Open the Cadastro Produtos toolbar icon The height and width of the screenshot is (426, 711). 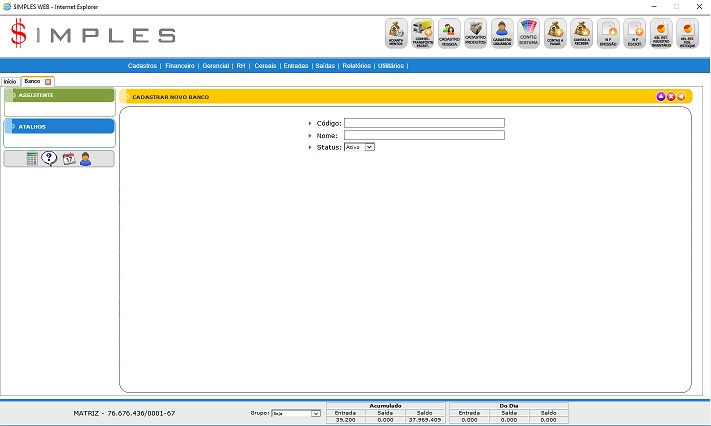(476, 34)
